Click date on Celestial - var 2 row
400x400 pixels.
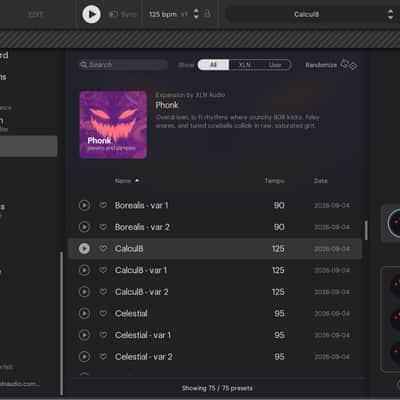click(332, 357)
